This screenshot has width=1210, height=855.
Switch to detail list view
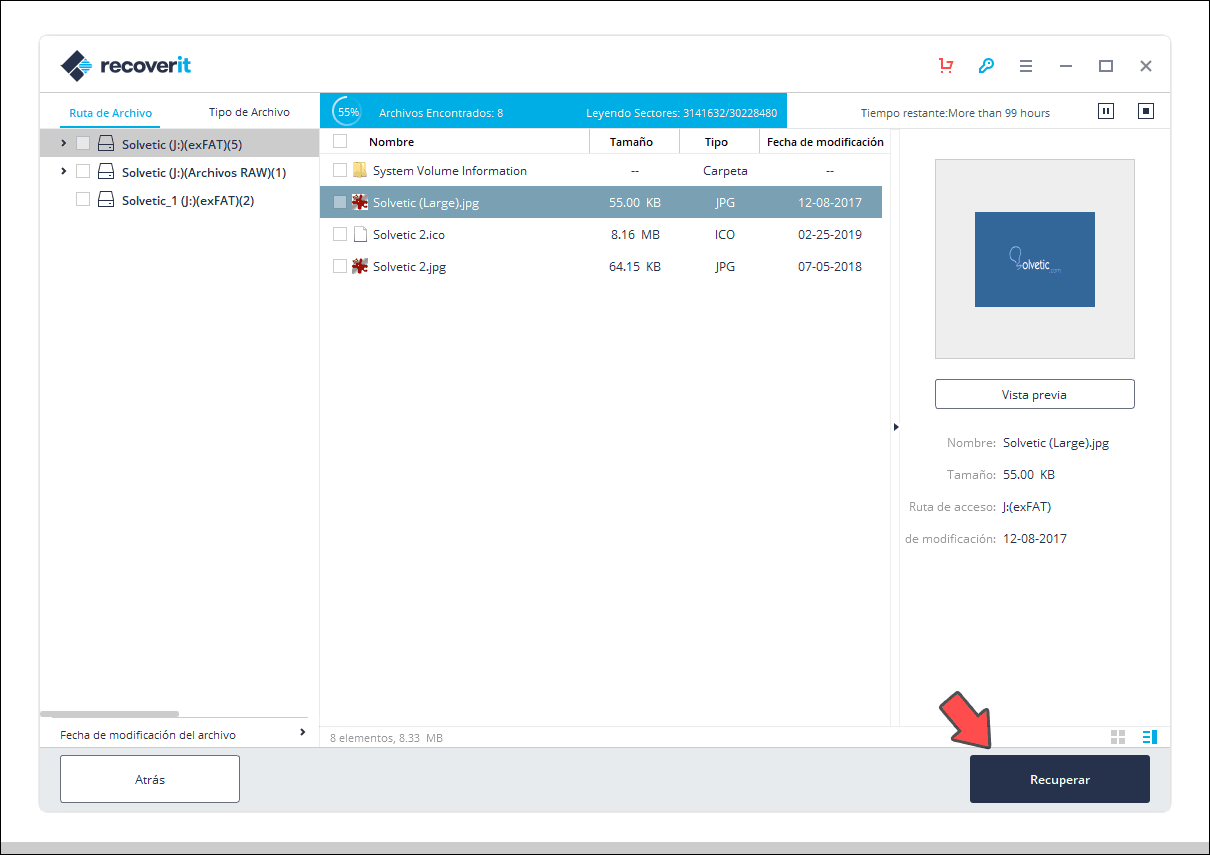[x=1150, y=737]
